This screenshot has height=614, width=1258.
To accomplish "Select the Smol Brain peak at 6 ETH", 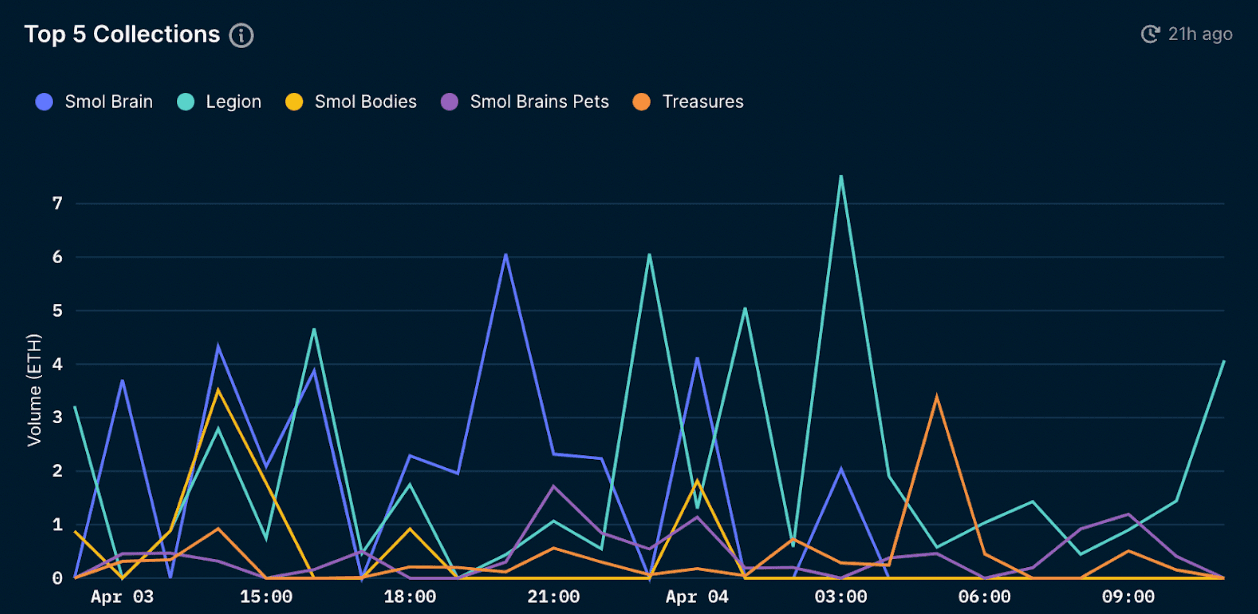I will (x=506, y=255).
